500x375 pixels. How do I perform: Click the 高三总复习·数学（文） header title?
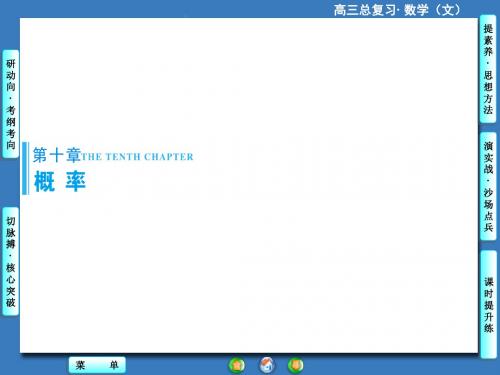point(397,10)
